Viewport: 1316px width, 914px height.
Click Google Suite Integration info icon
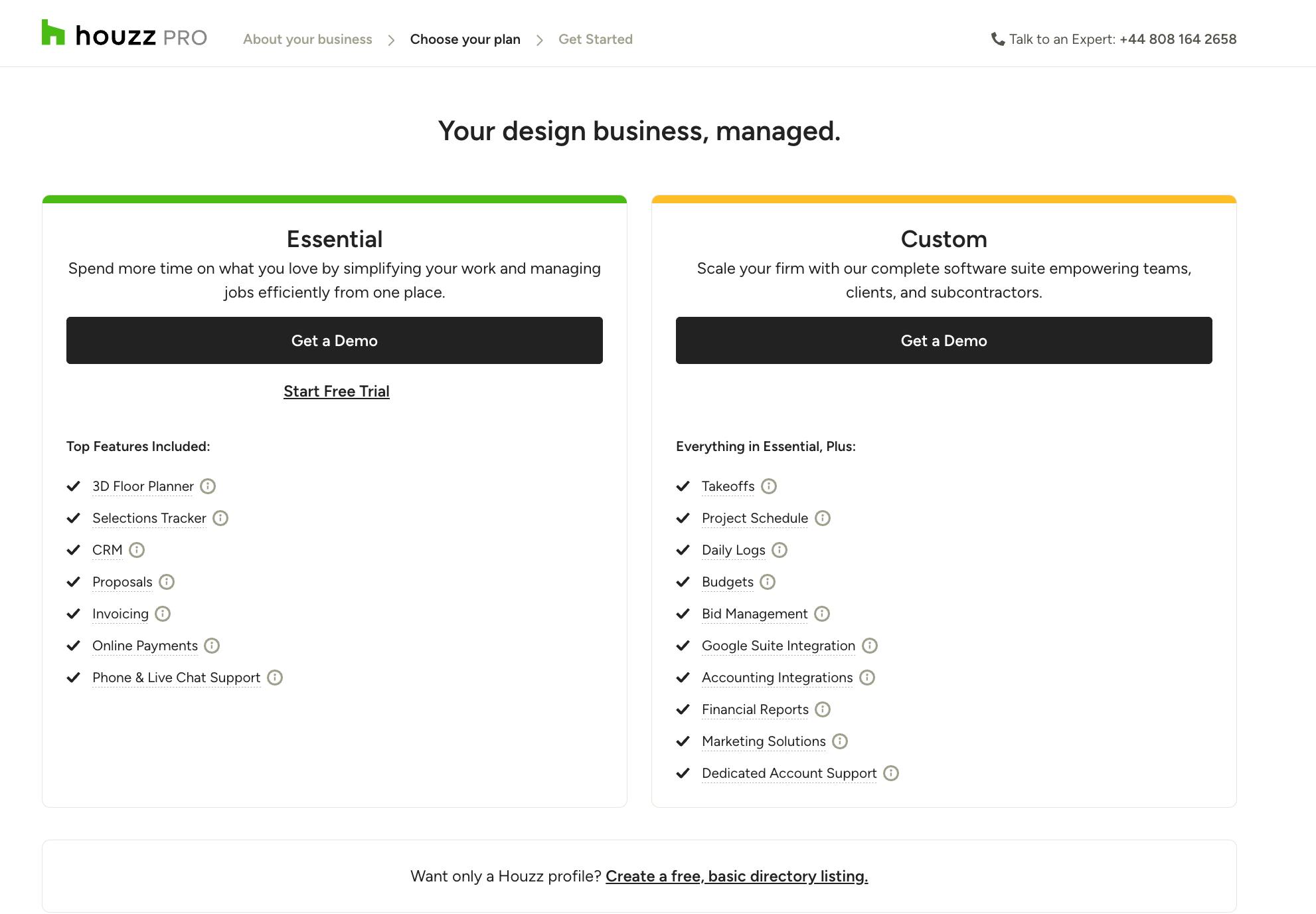pos(870,646)
